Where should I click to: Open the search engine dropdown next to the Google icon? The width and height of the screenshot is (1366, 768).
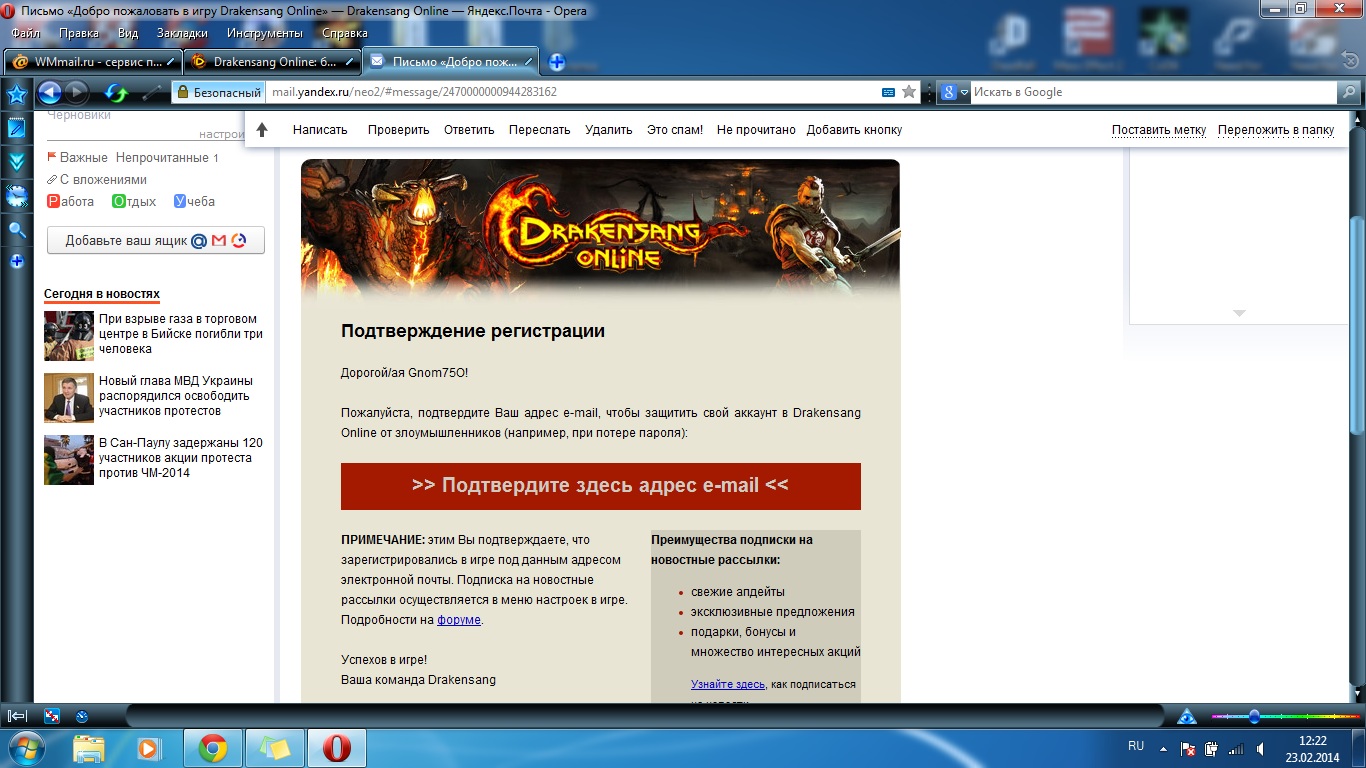[x=965, y=92]
